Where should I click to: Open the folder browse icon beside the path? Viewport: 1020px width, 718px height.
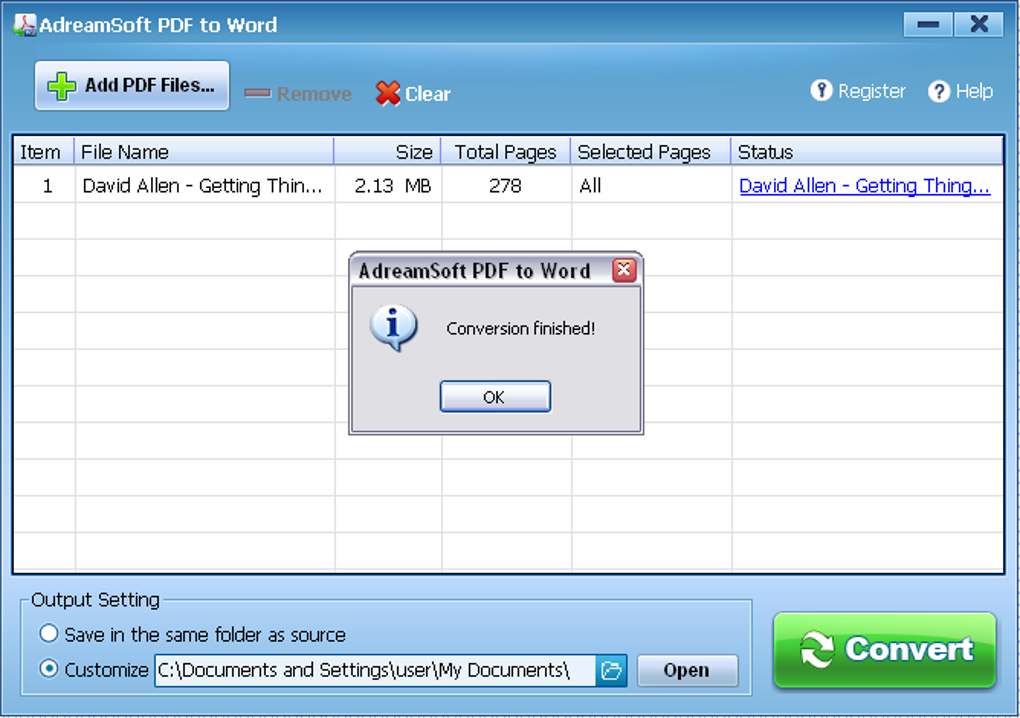point(613,670)
